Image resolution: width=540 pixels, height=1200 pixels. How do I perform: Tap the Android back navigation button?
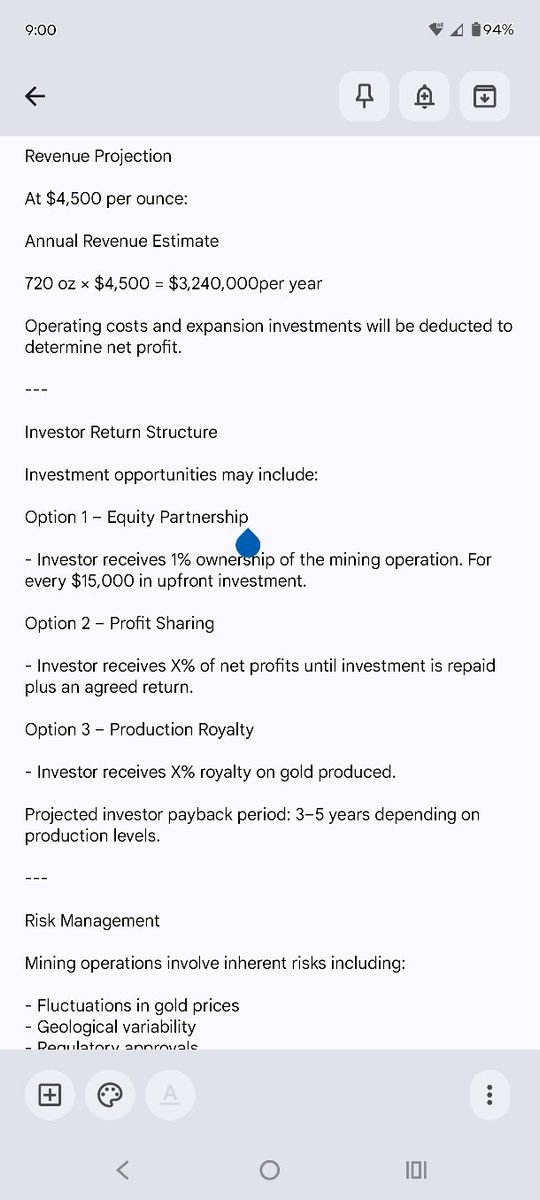click(122, 1169)
